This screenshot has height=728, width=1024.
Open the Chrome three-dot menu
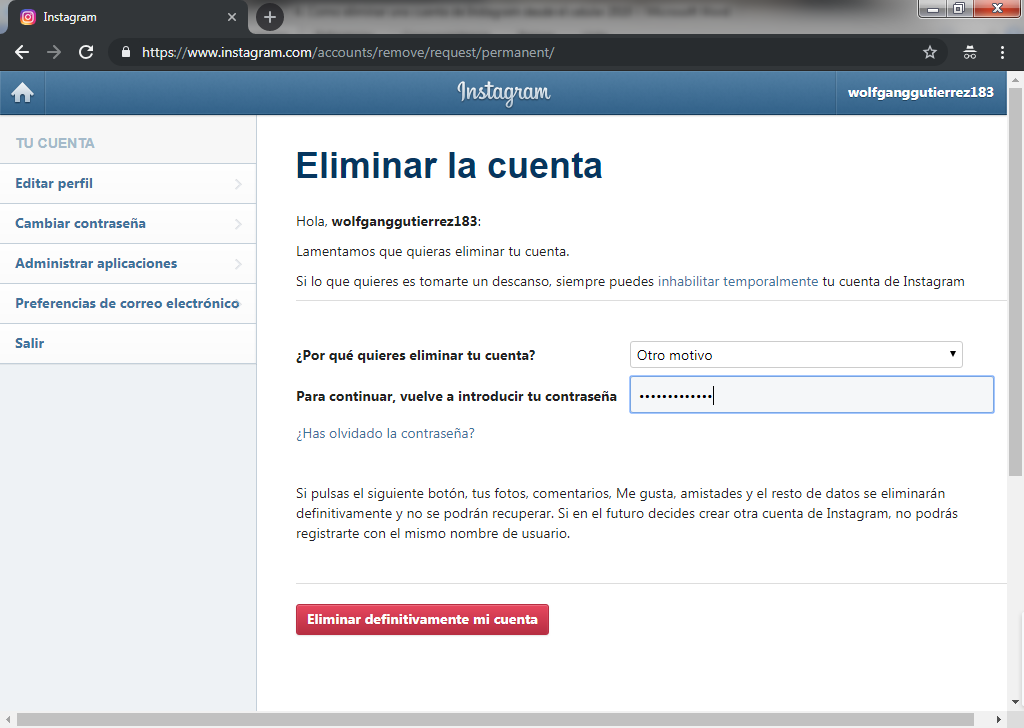1002,52
